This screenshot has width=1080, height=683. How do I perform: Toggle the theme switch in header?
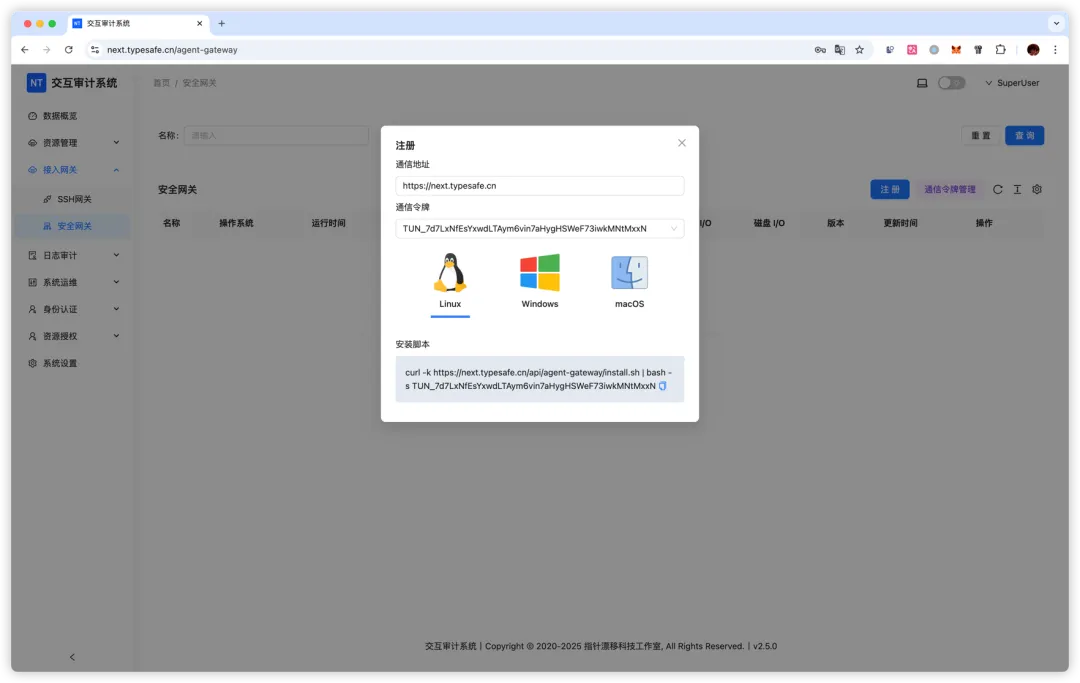coord(951,83)
